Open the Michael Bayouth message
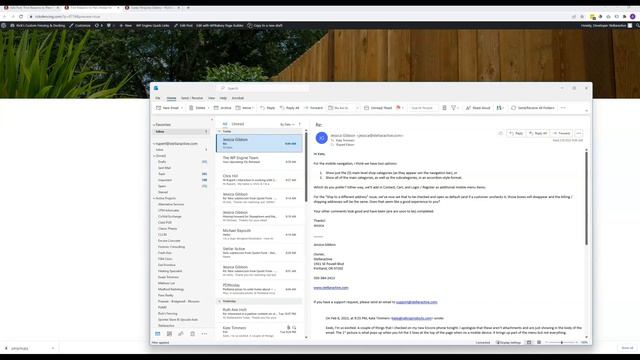 tap(259, 234)
